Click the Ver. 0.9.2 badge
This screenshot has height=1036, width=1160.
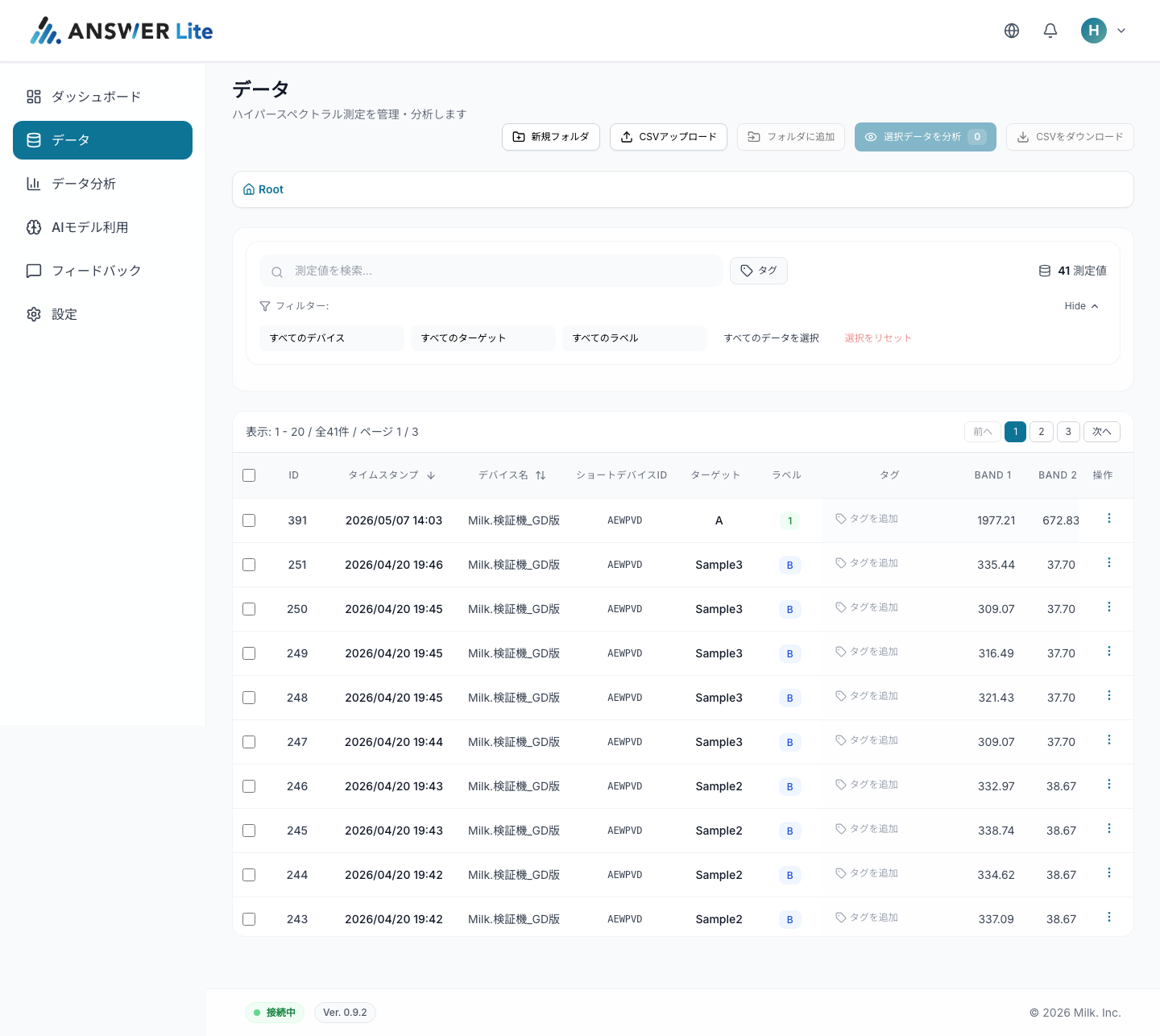pos(345,1013)
